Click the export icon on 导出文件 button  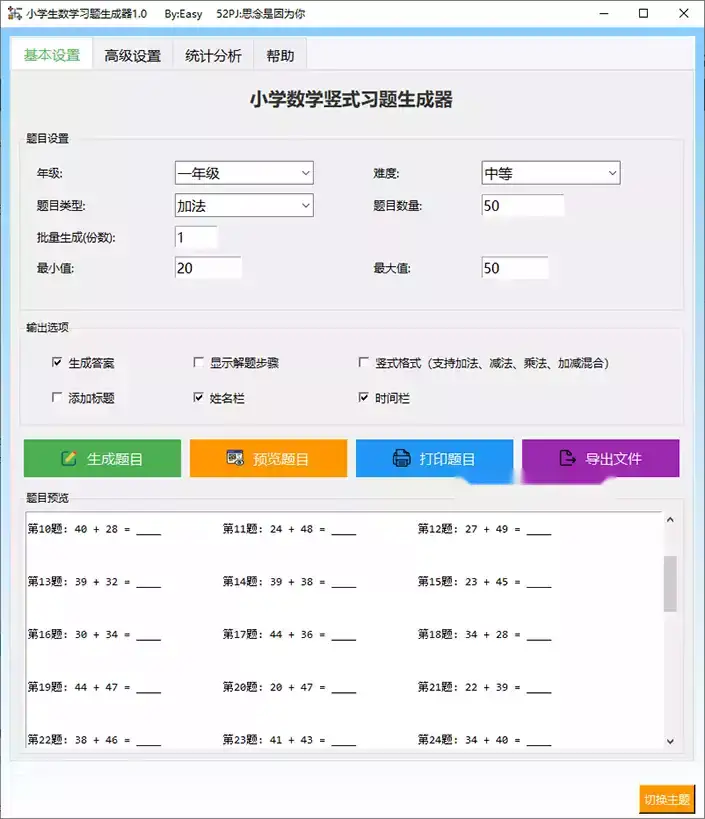568,459
